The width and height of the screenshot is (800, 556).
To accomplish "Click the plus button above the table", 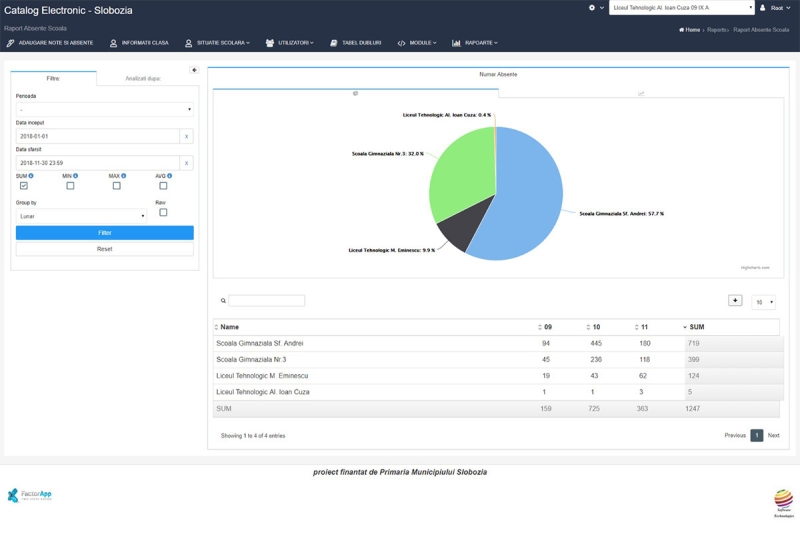I will [735, 300].
